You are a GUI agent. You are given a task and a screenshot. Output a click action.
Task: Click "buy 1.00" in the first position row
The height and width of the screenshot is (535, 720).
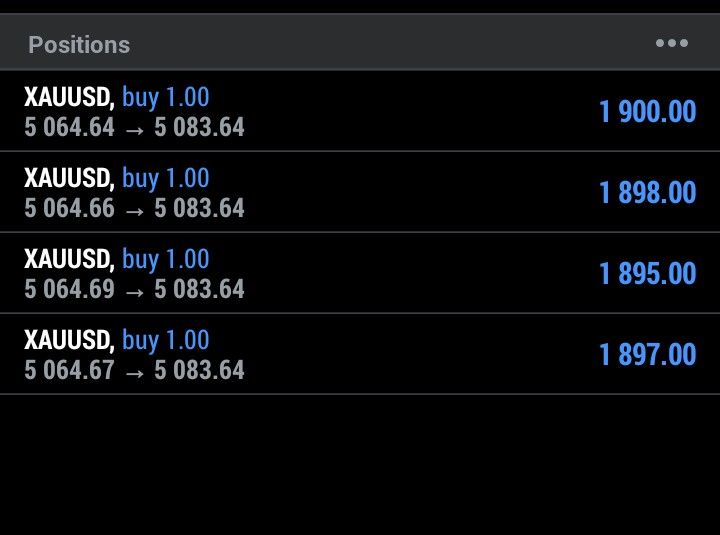pyautogui.click(x=166, y=97)
